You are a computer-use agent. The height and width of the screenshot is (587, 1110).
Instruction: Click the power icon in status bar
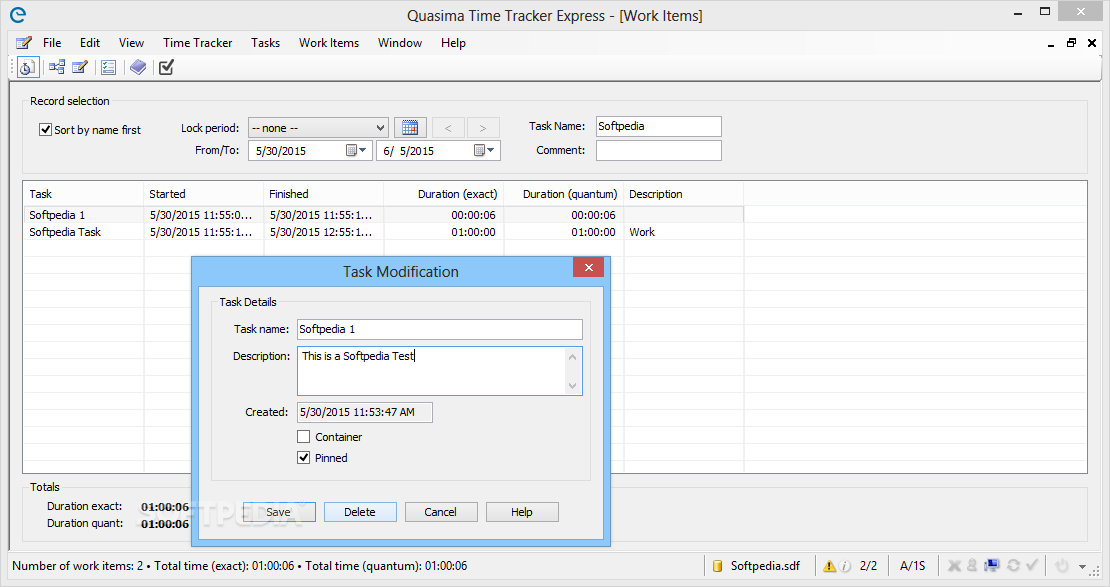pyautogui.click(x=1061, y=565)
